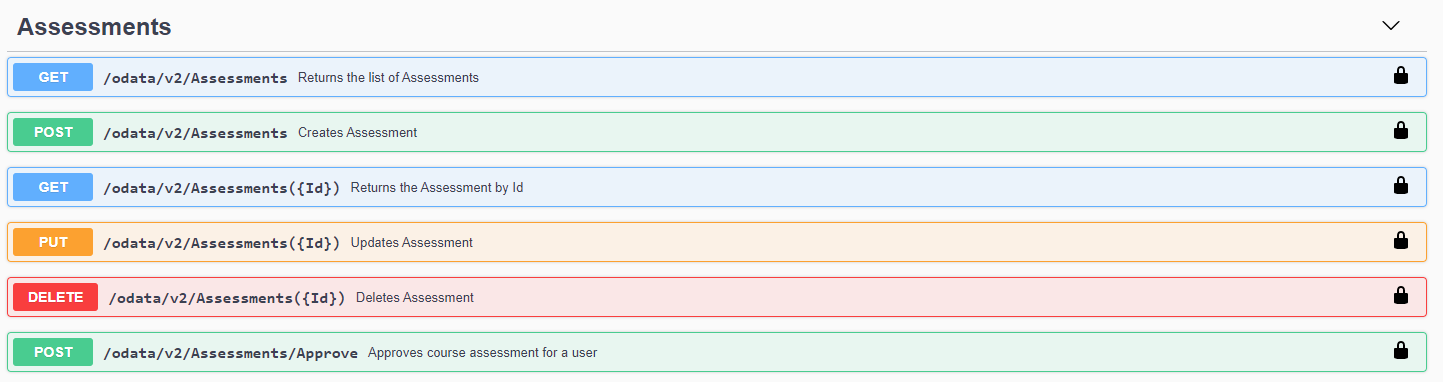The image size is (1443, 382).
Task: Expand POST button for Creates Assessment
Action: point(53,132)
